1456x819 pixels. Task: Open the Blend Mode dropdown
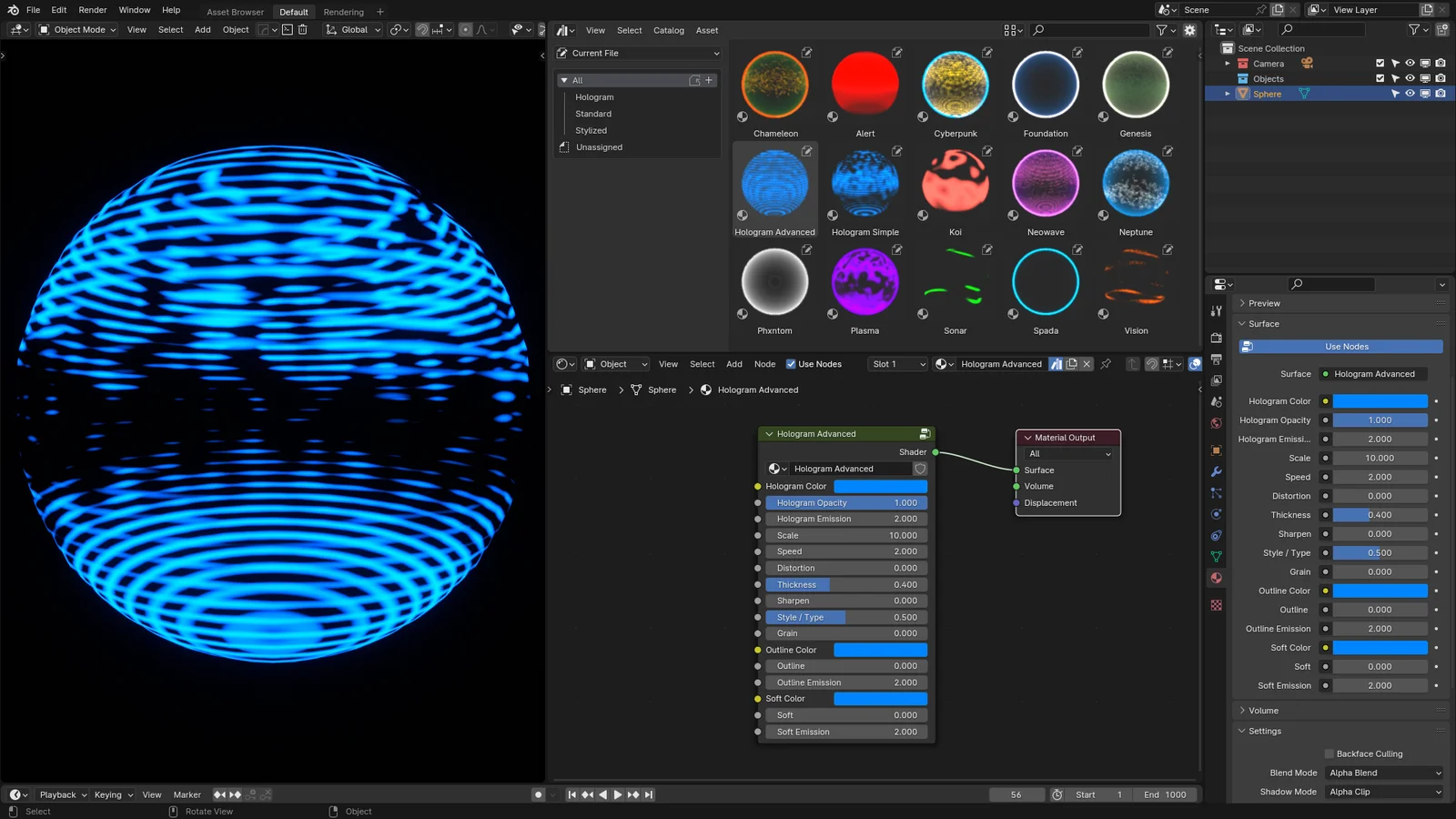click(1383, 772)
